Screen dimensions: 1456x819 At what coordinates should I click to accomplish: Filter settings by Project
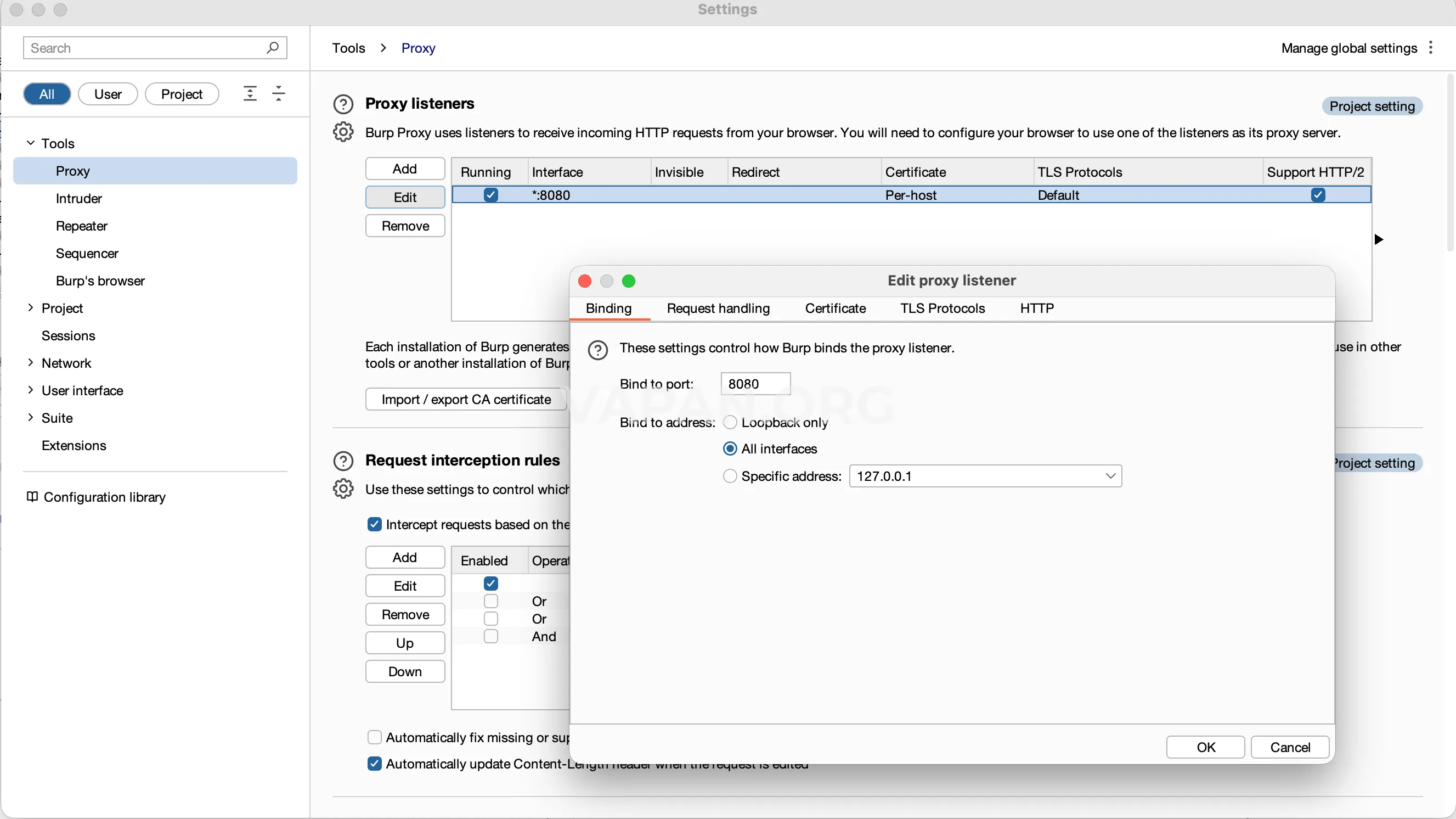[x=182, y=94]
